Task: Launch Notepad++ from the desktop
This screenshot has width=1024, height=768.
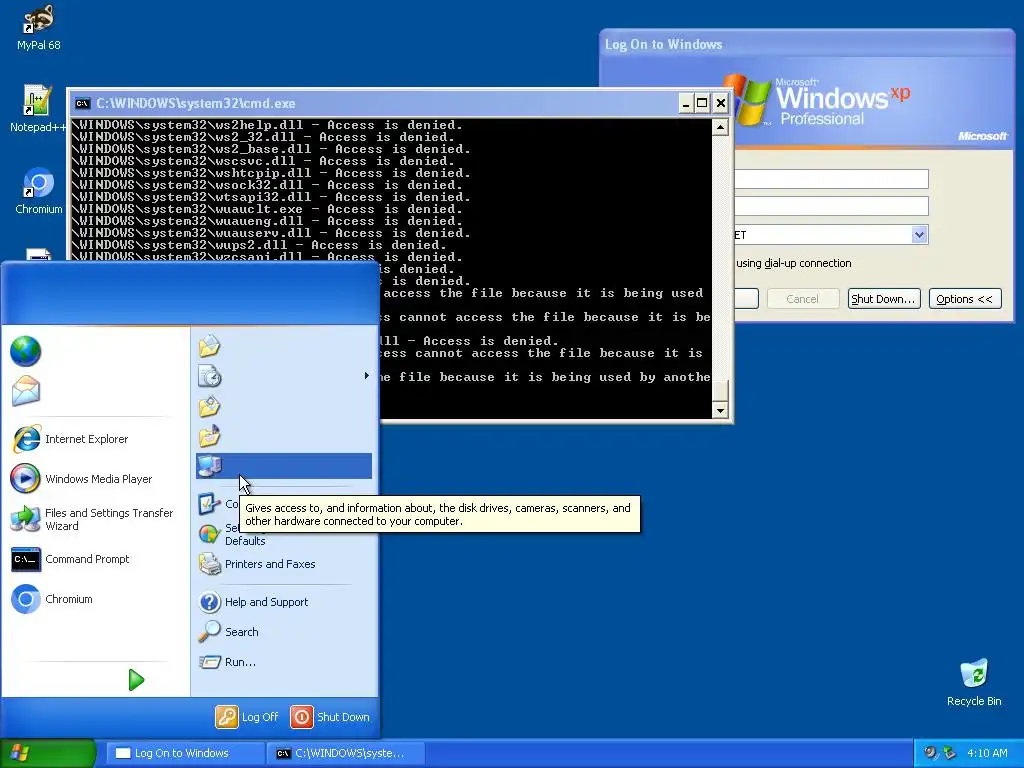Action: click(x=37, y=109)
